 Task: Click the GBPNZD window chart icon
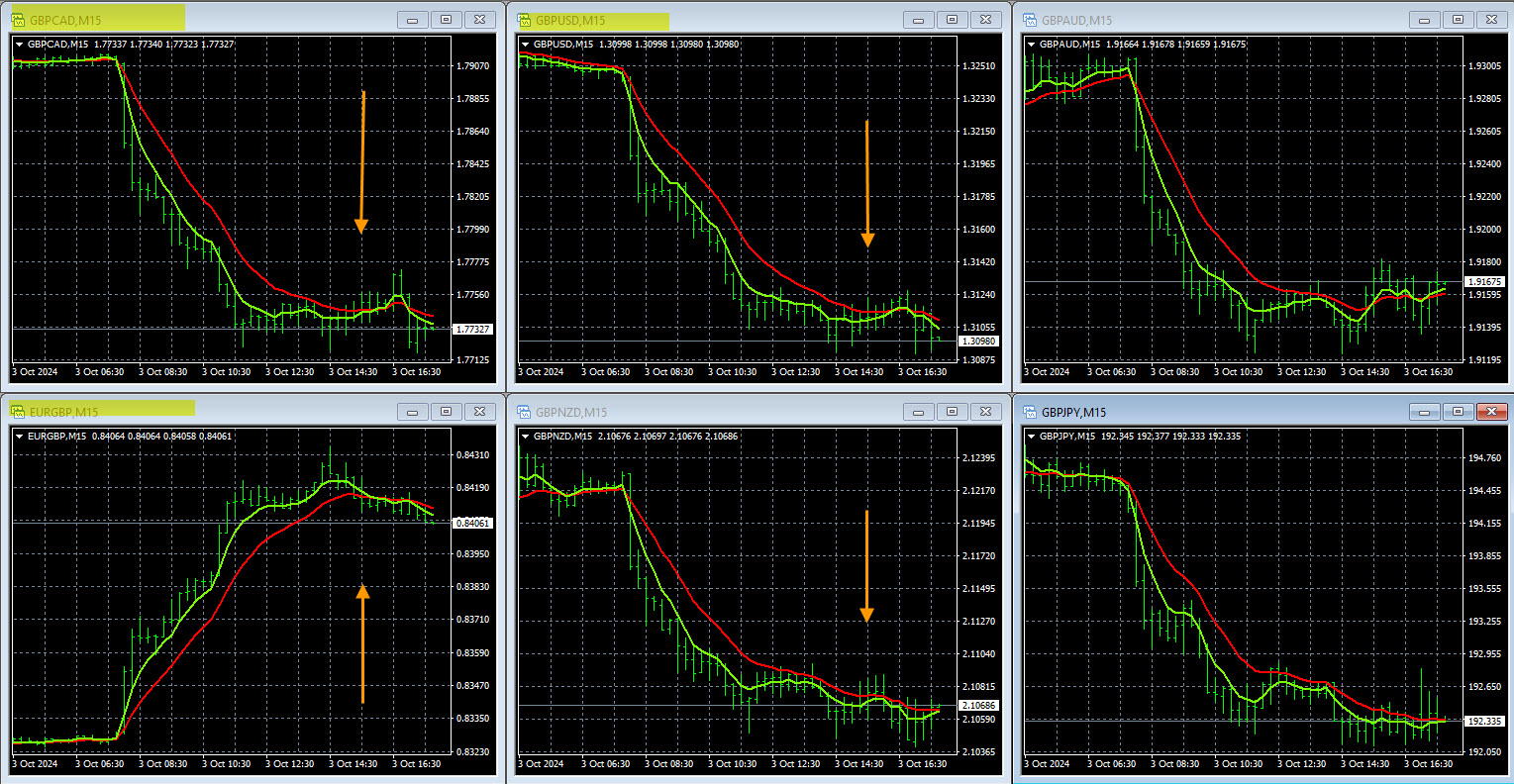tap(524, 412)
